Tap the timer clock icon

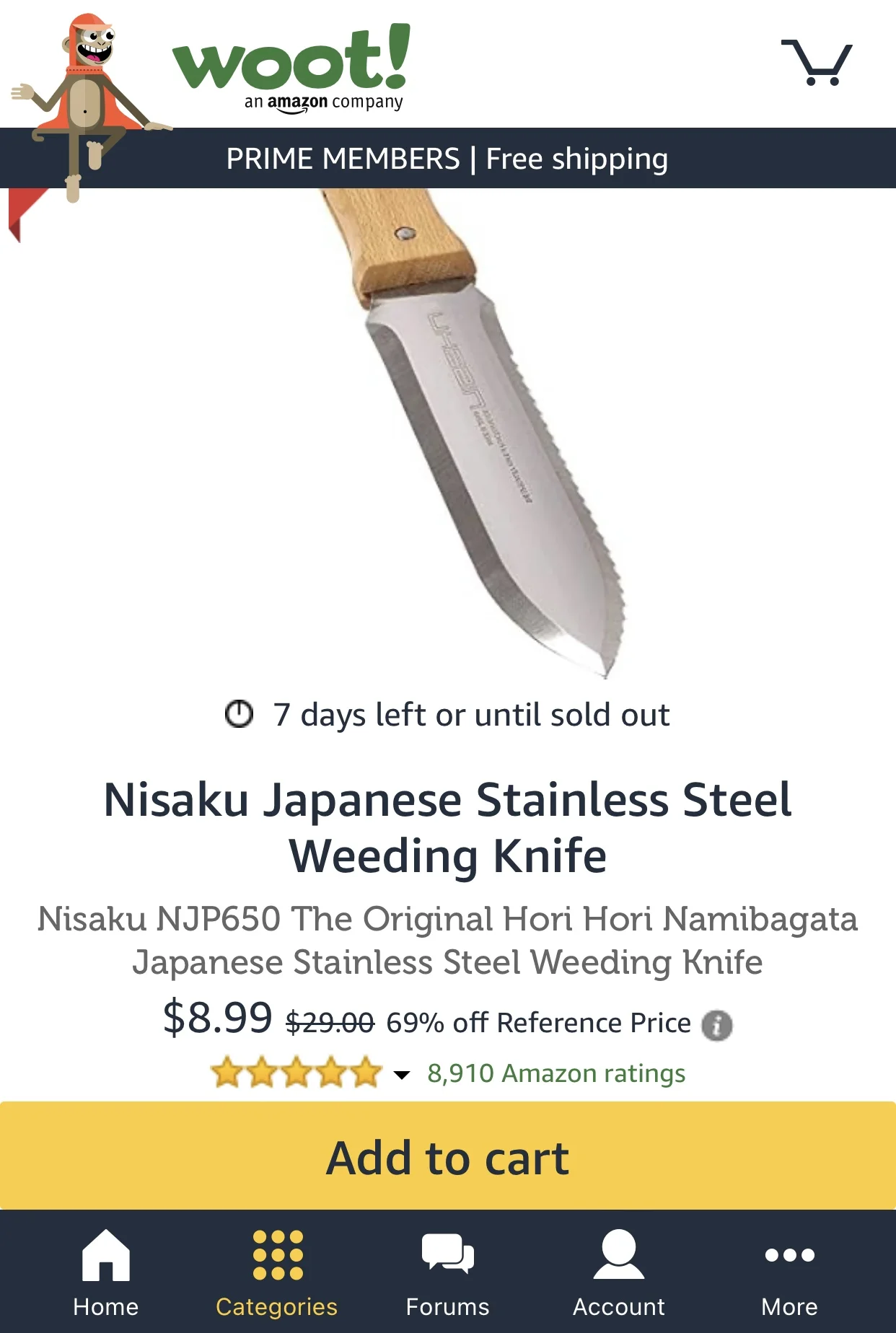pos(239,714)
